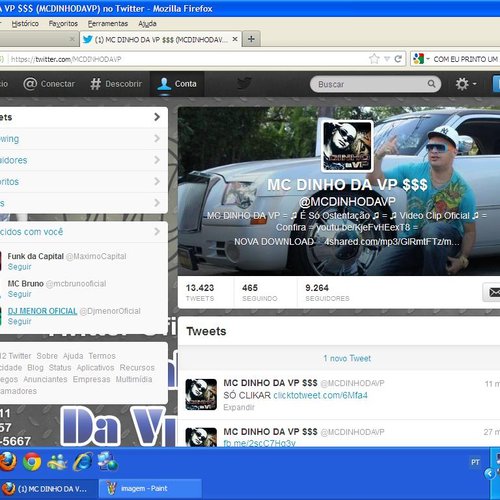
Task: Open the Termos footer link
Action: pos(102,356)
